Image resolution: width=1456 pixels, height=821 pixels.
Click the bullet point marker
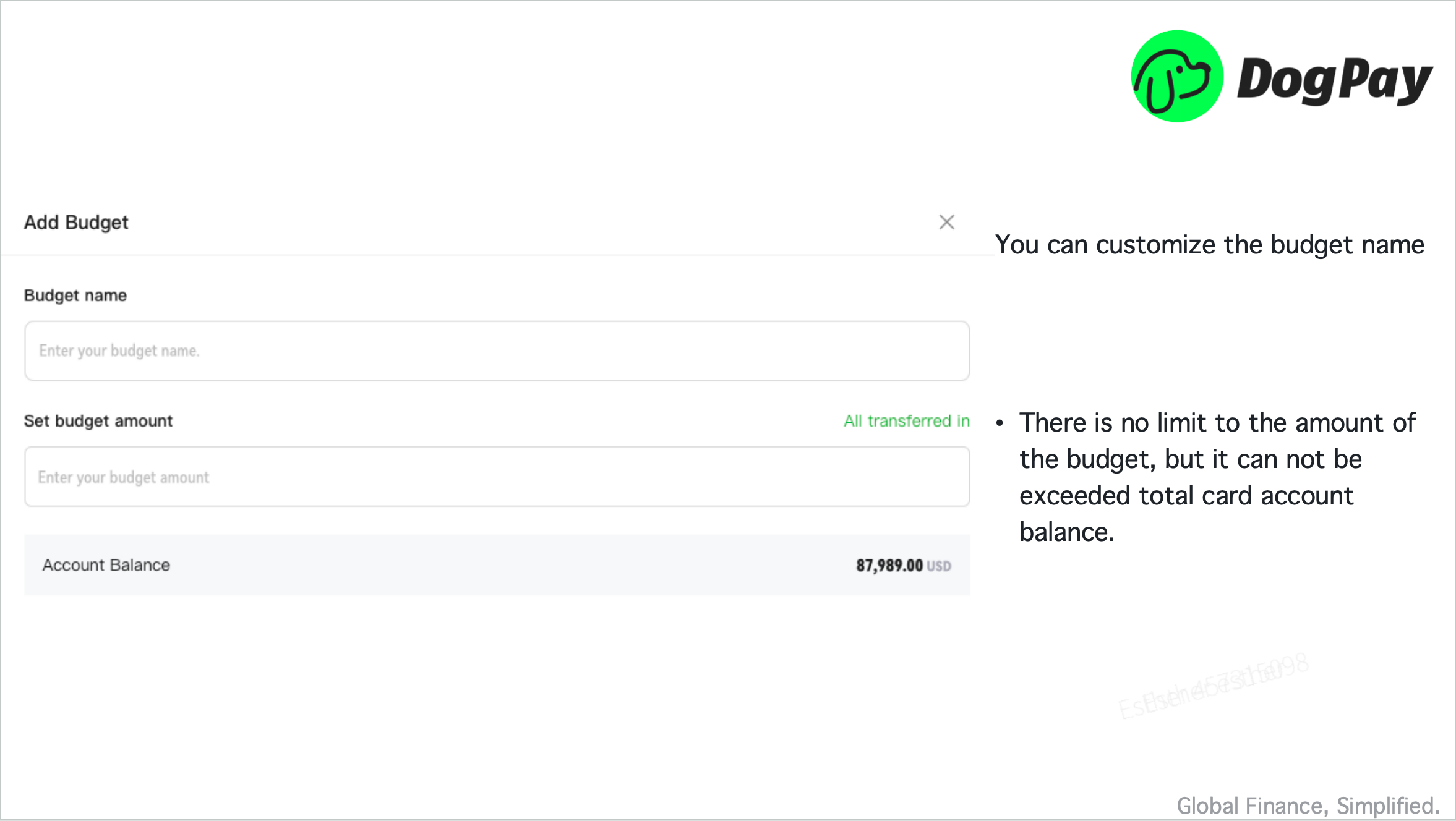1000,423
